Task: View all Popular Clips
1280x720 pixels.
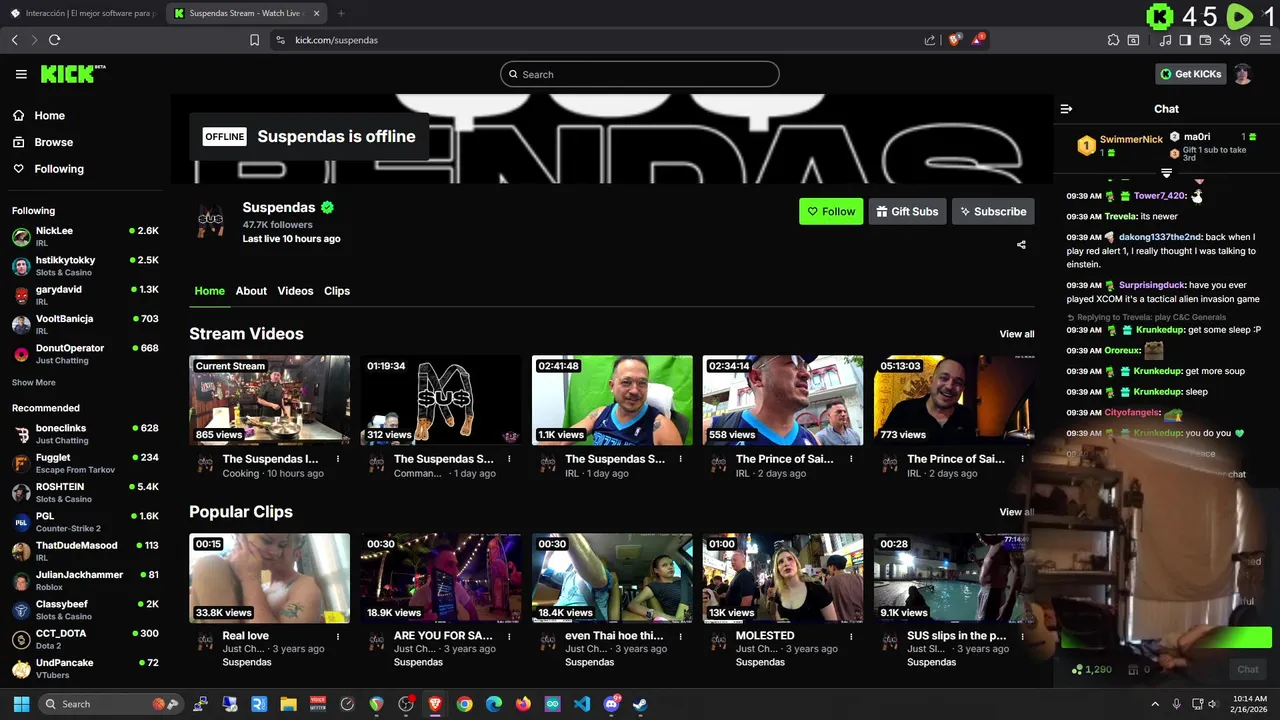Action: [1017, 512]
